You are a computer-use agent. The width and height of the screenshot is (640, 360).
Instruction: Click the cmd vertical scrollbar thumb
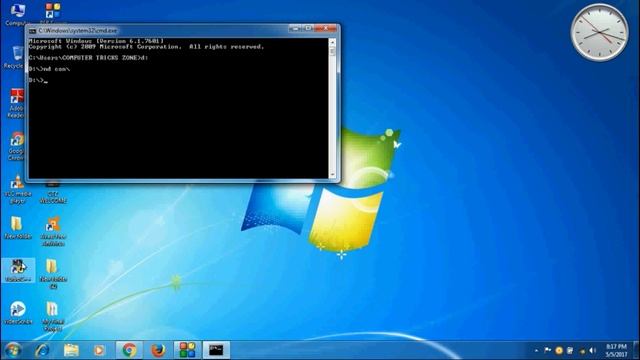[x=332, y=51]
